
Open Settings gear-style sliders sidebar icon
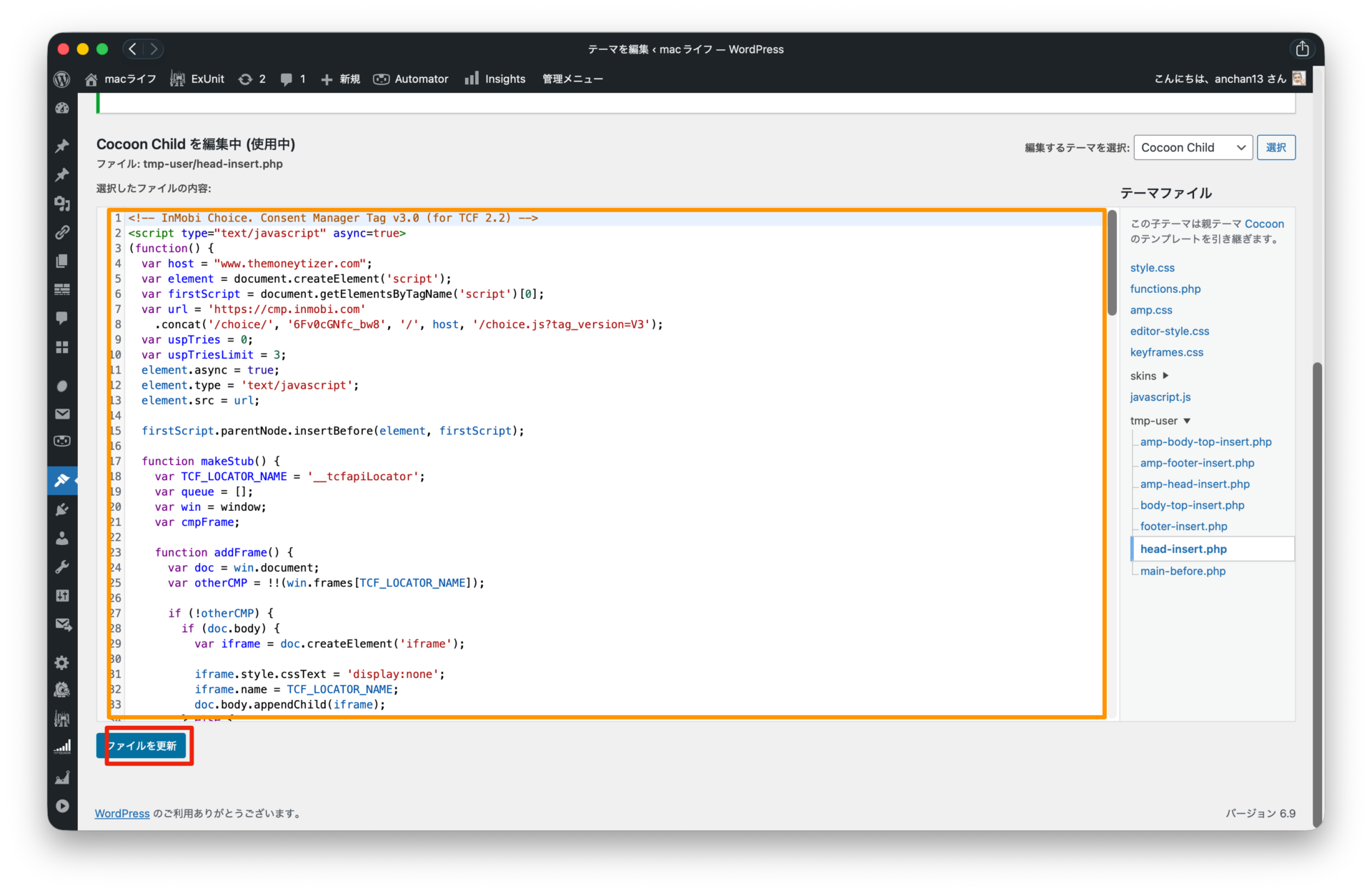click(x=62, y=596)
